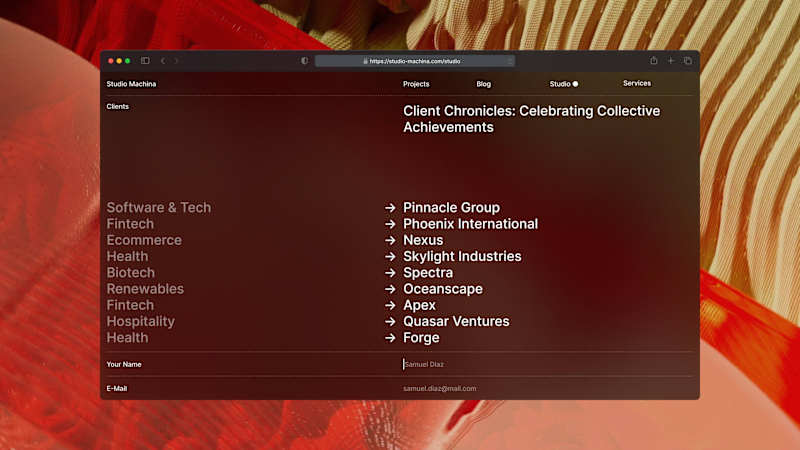Open the Share icon in the Safari toolbar
This screenshot has width=800, height=450.
(x=654, y=61)
